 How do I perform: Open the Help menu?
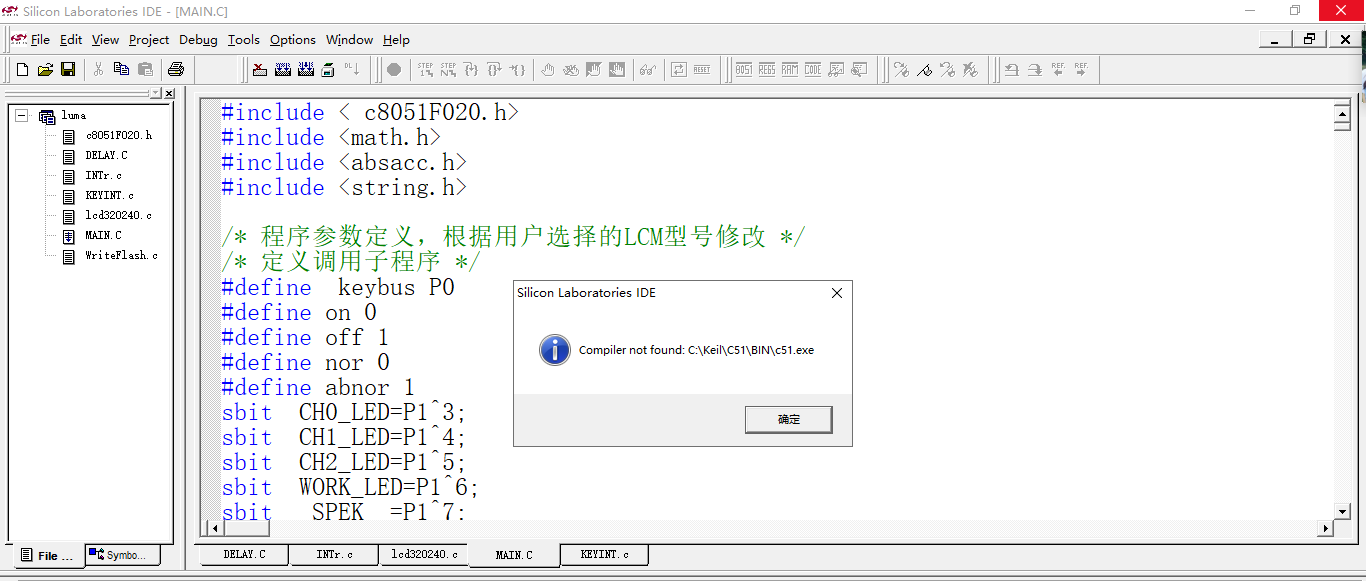pos(396,40)
